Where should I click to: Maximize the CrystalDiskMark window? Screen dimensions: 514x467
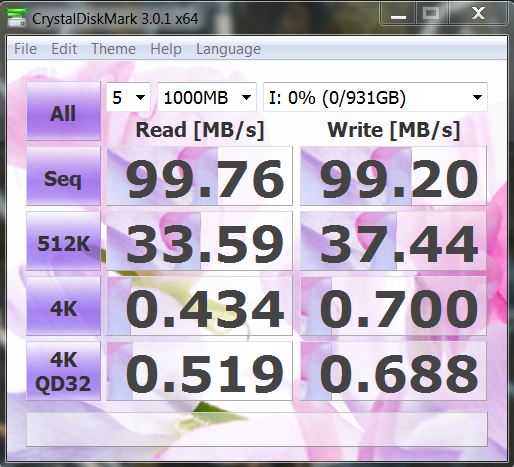(x=431, y=14)
